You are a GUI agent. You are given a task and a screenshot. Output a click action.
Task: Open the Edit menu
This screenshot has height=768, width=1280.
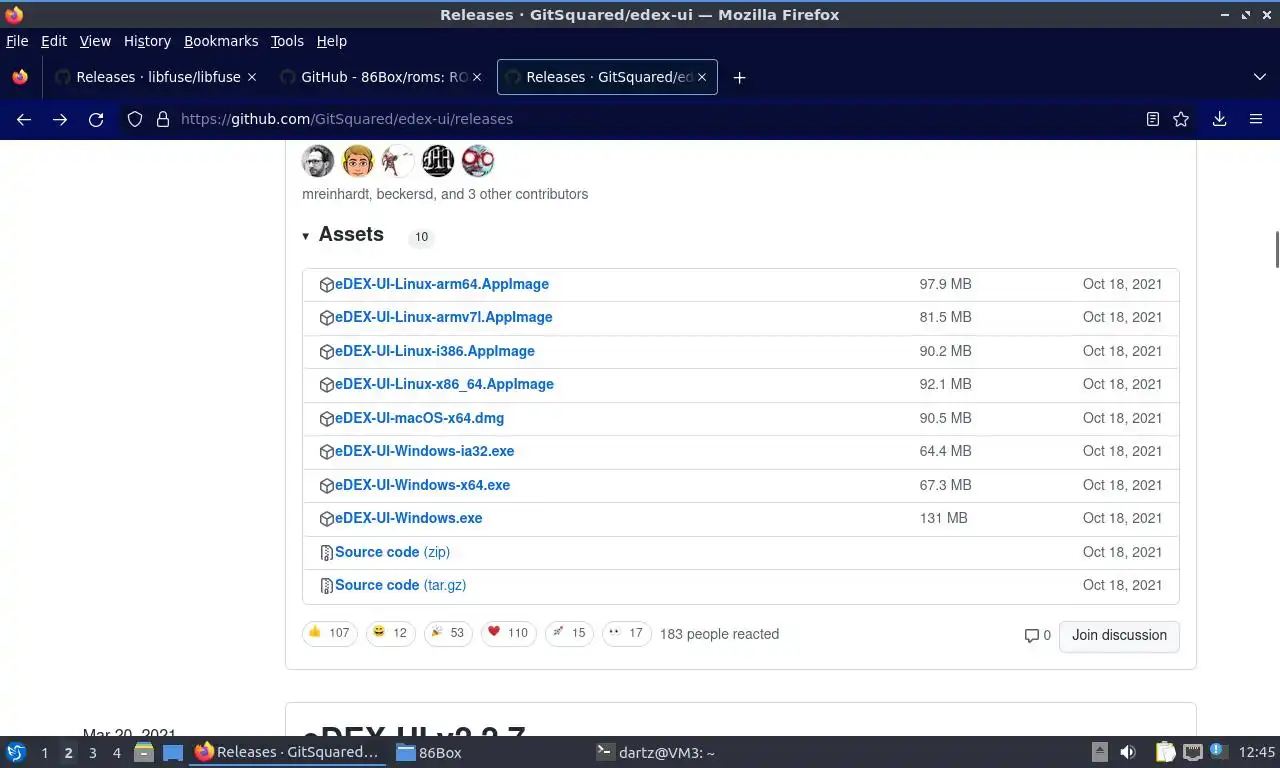coord(54,41)
